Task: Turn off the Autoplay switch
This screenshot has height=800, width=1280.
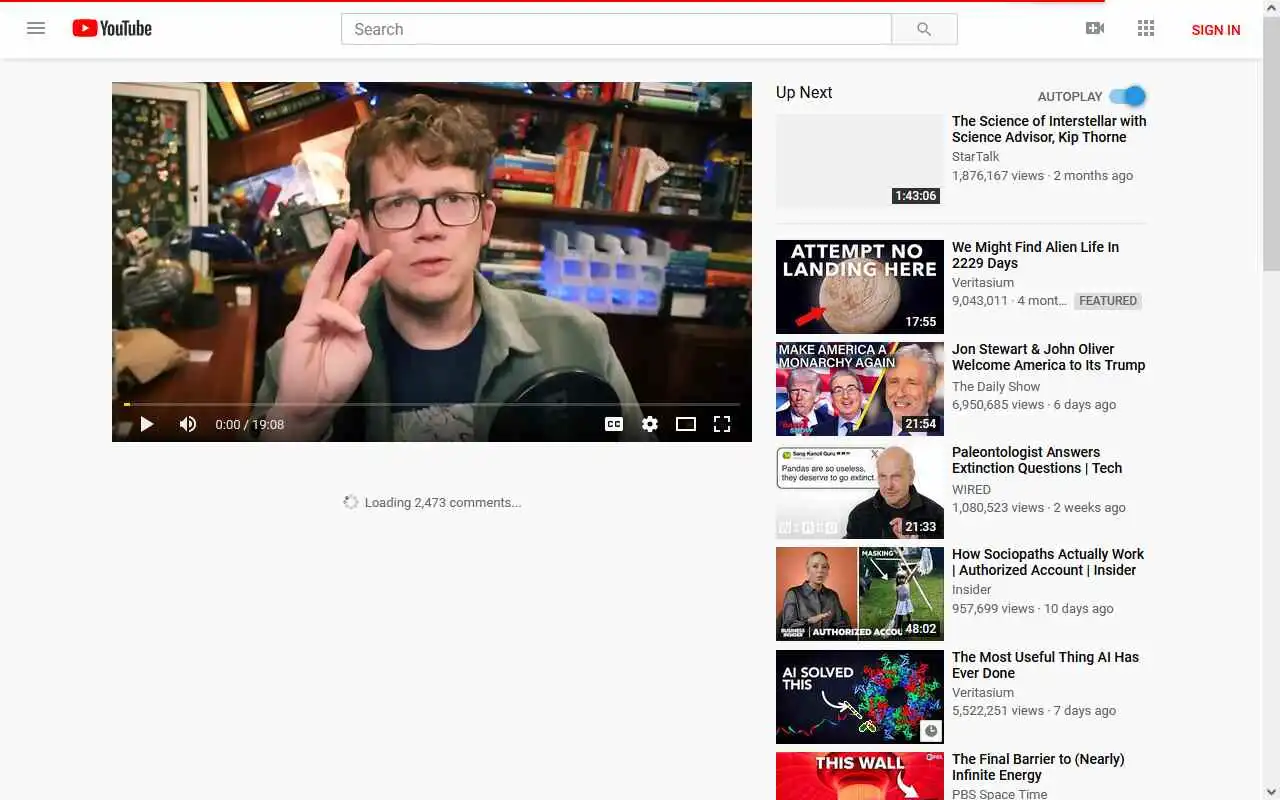Action: click(1128, 96)
